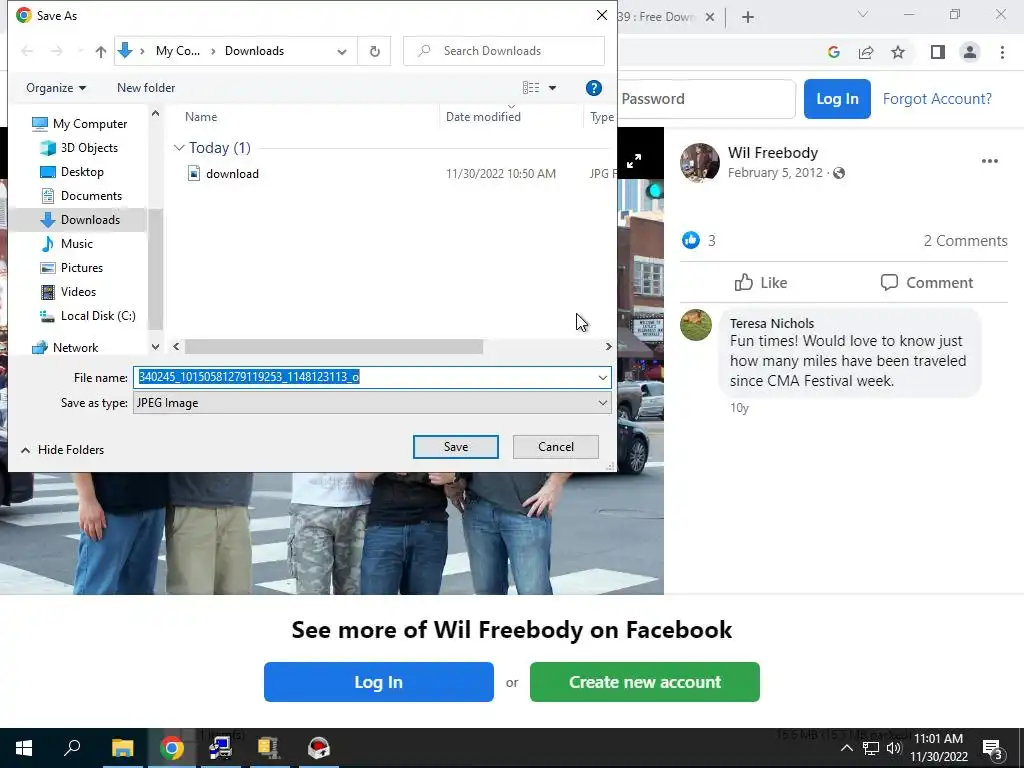Switch to Chrome in taskbar
Screen dimensions: 1024x768
coord(172,748)
